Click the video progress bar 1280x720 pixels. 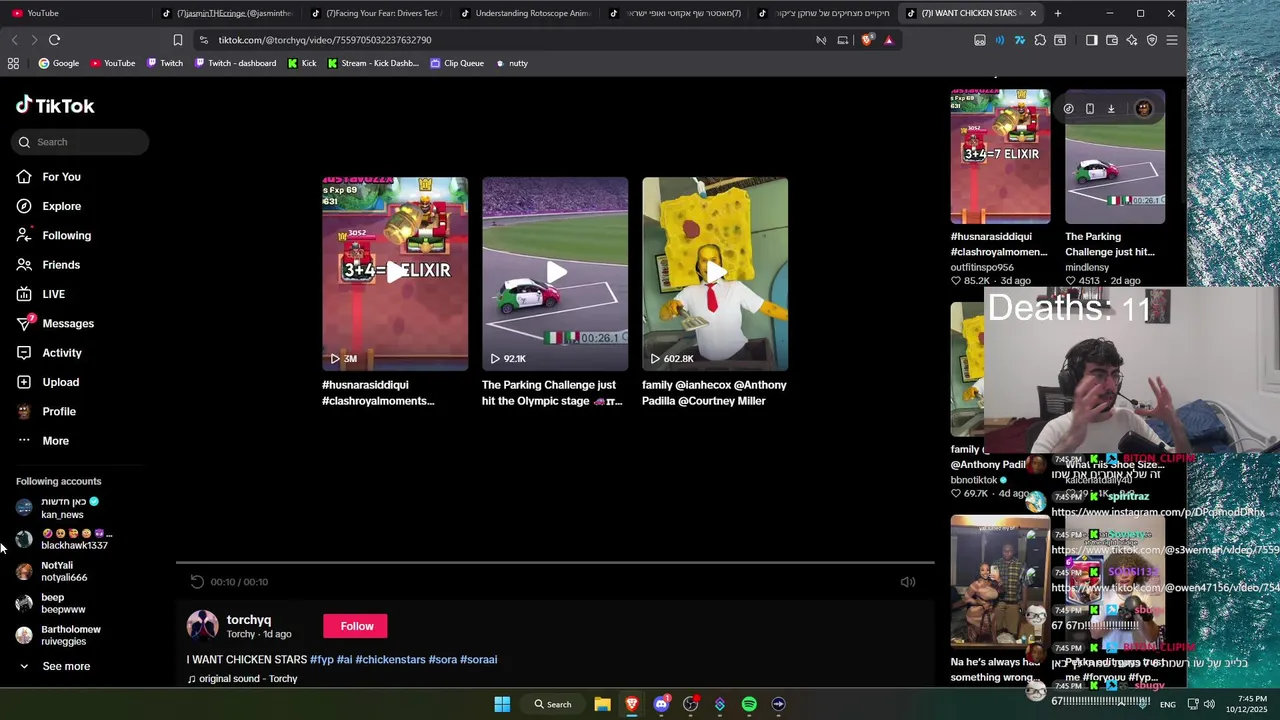(x=555, y=563)
